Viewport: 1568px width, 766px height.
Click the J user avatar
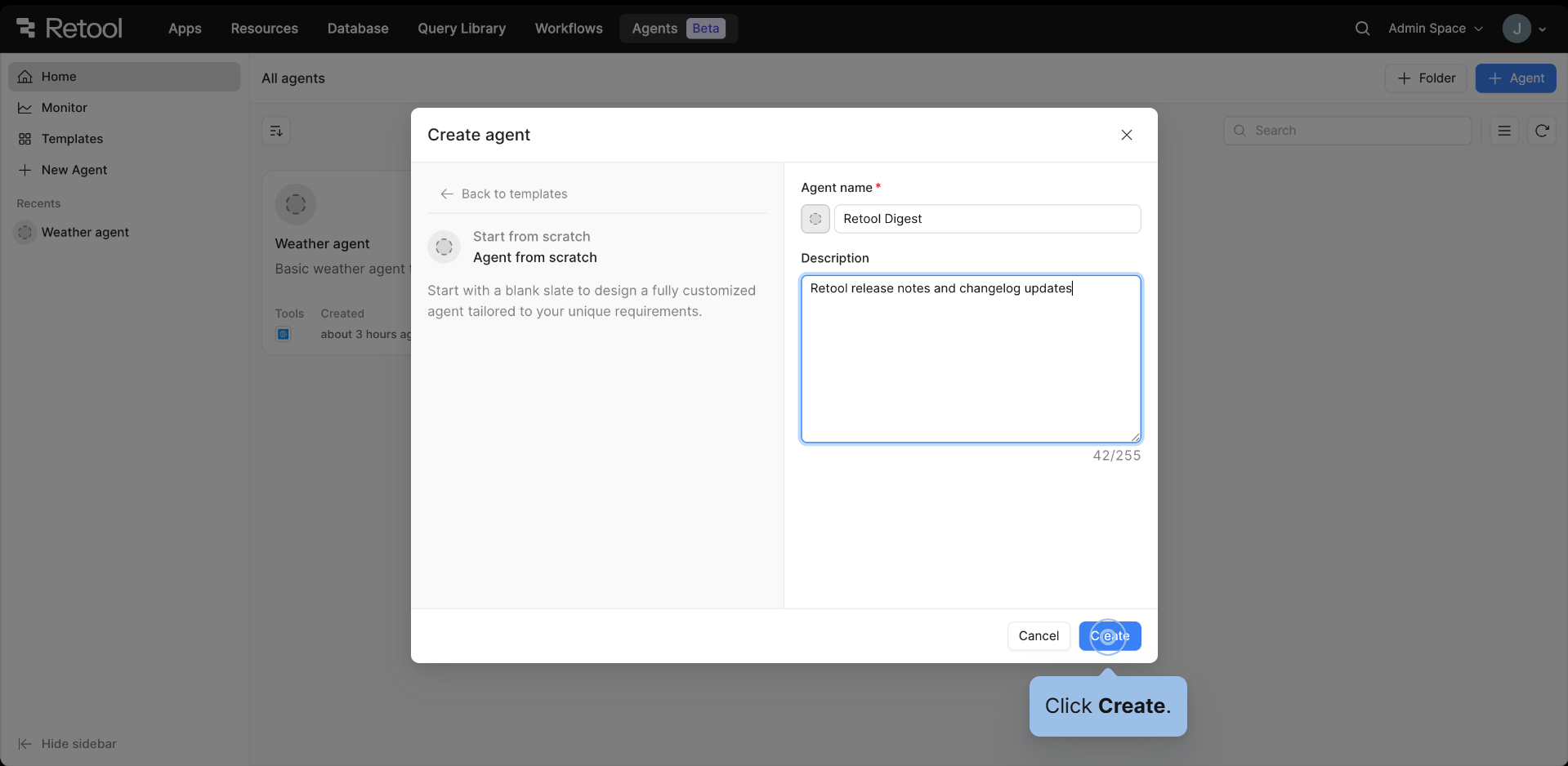point(1517,29)
